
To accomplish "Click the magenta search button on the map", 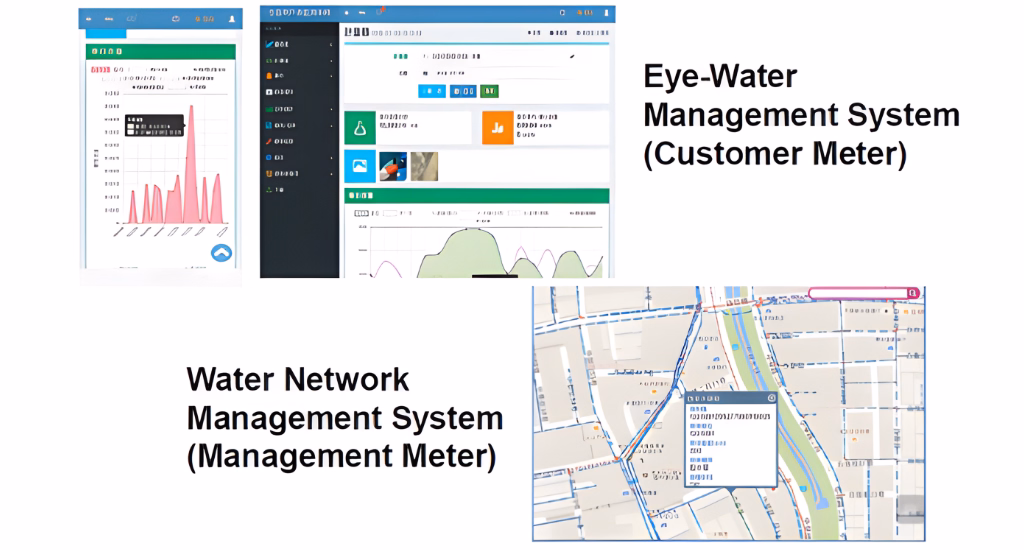I will [x=913, y=293].
